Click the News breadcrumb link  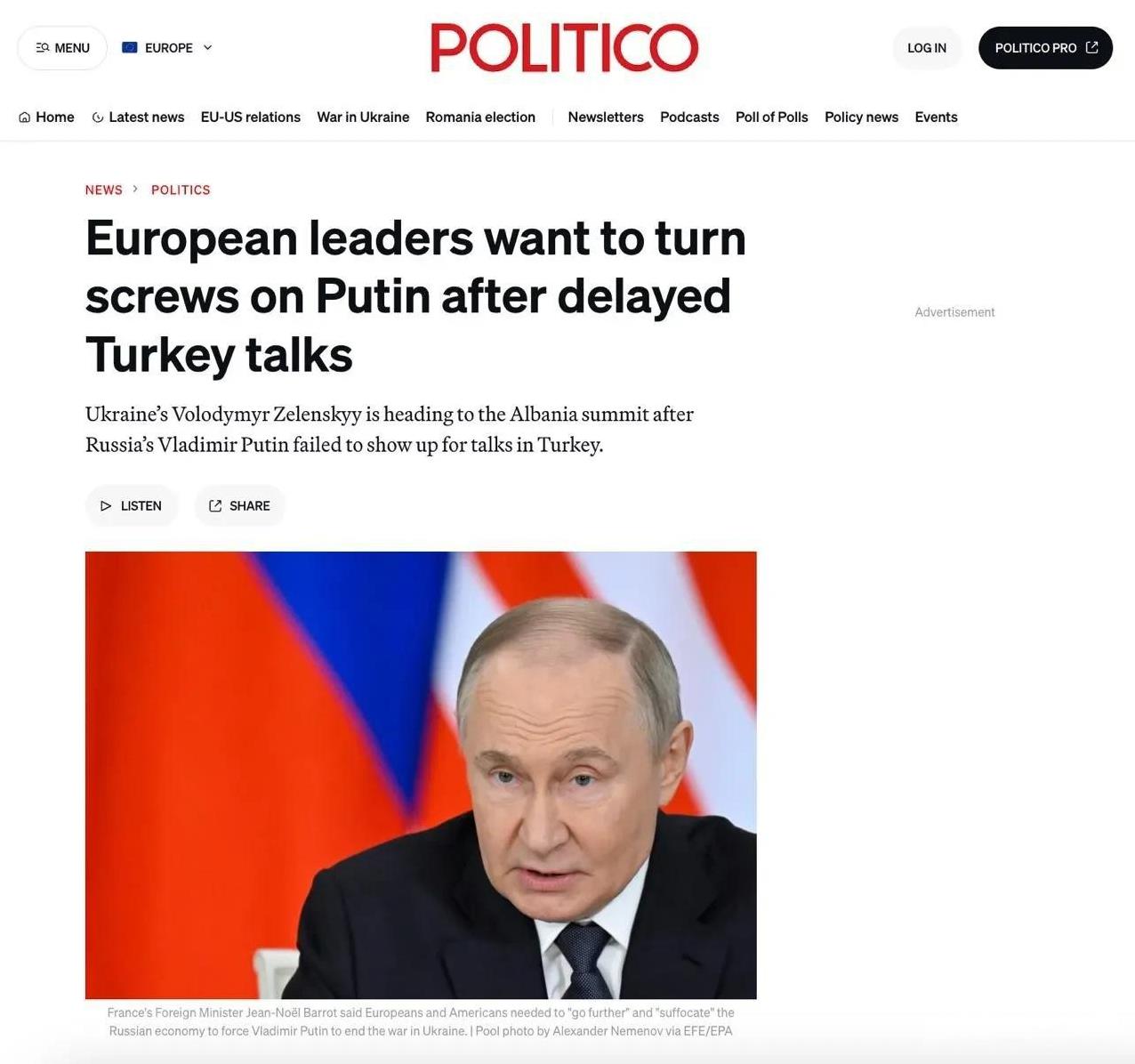click(104, 189)
